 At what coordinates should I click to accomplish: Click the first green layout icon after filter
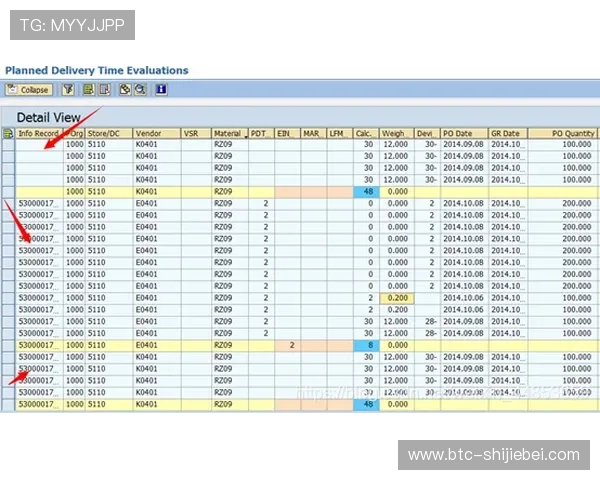pyautogui.click(x=88, y=90)
